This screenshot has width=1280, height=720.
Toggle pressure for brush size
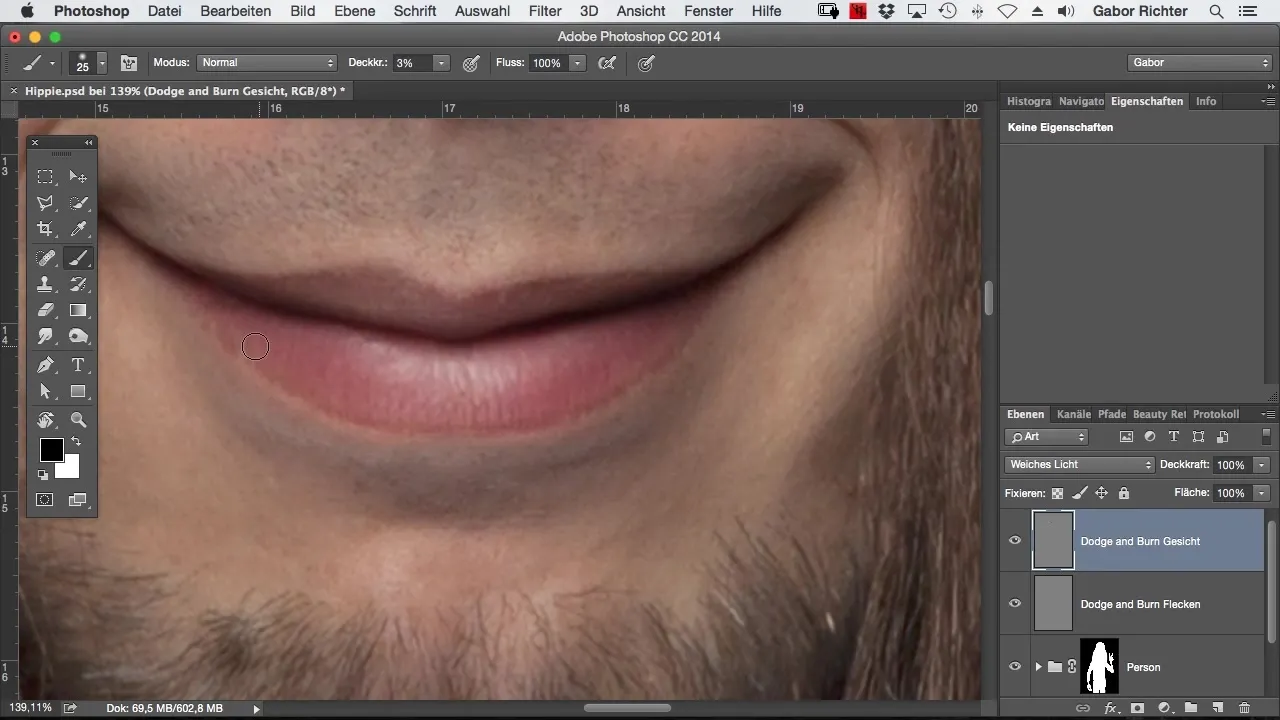click(646, 63)
